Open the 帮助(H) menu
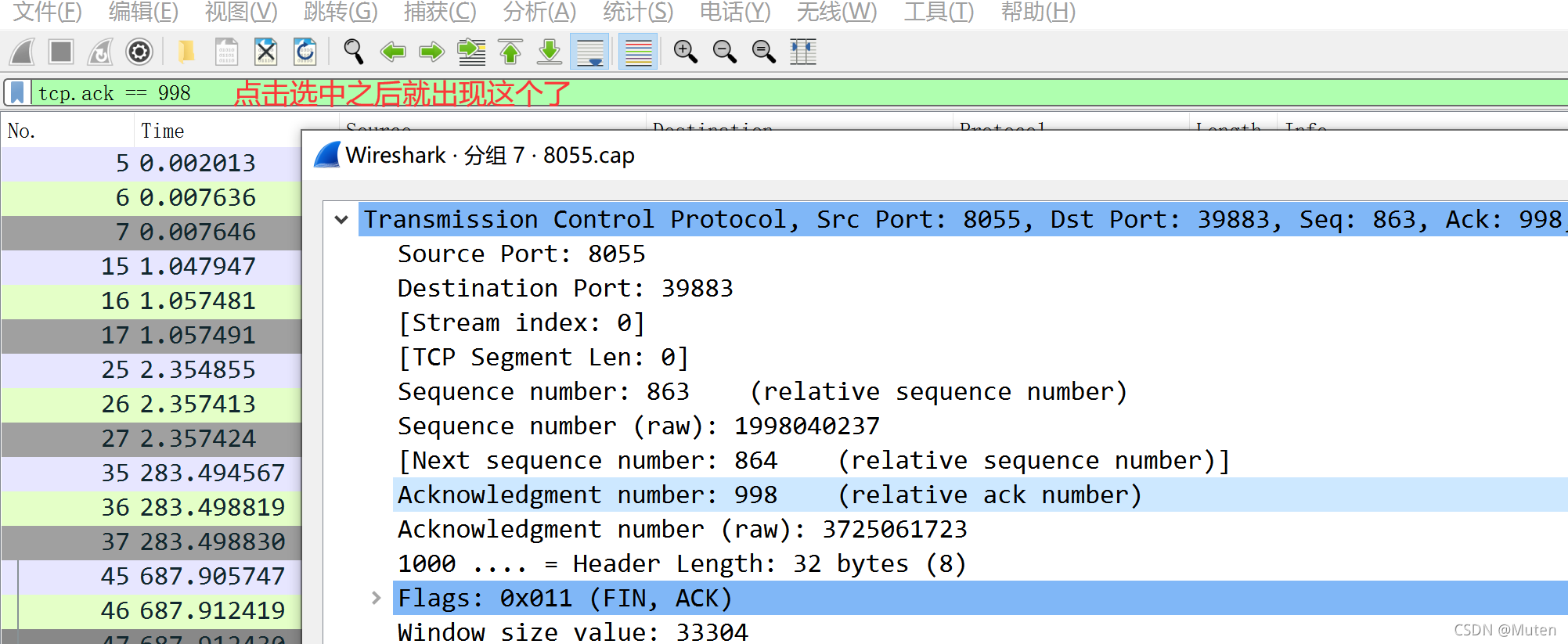The height and width of the screenshot is (644, 1568). point(1038,13)
